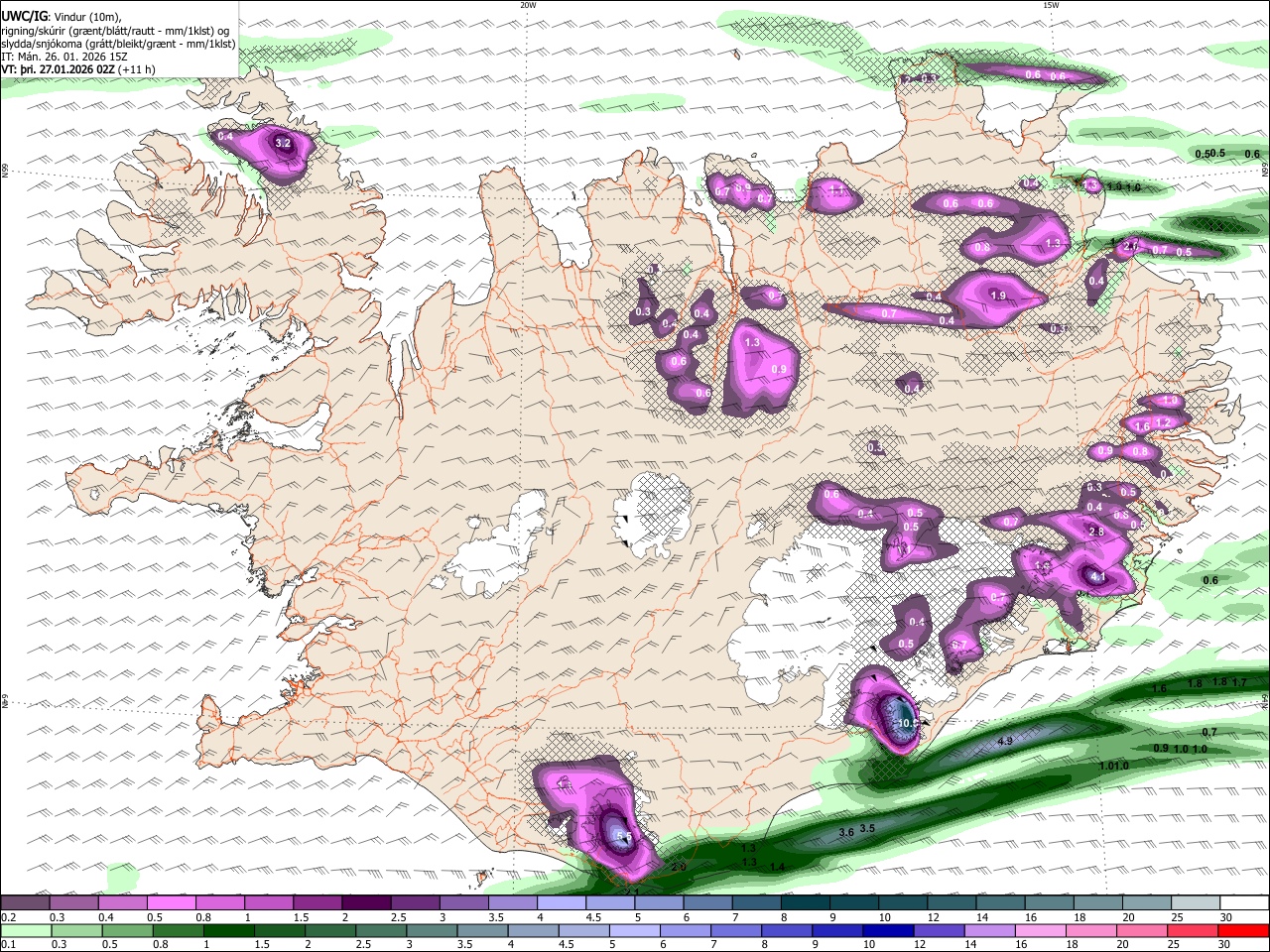The height and width of the screenshot is (952, 1270).
Task: Click the '15W' longitude label at the top edge
Action: [1051, 5]
